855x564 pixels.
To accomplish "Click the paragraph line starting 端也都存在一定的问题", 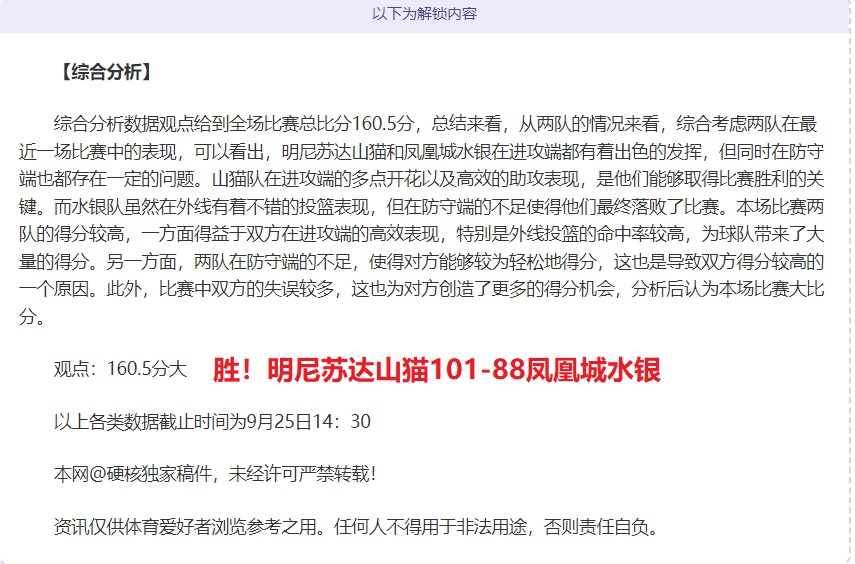I will [422, 179].
